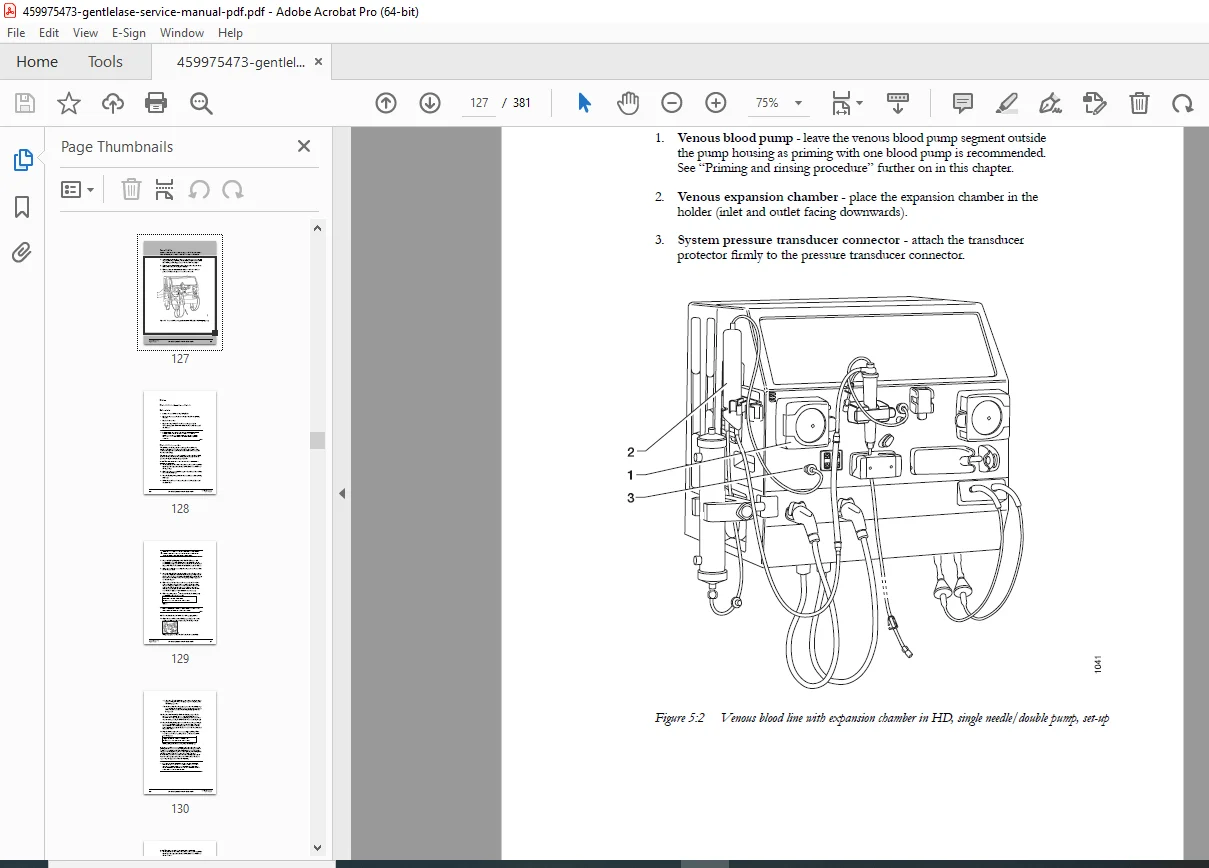This screenshot has height=868, width=1209.
Task: Click the thumbnails scrollbar handle
Action: click(318, 440)
